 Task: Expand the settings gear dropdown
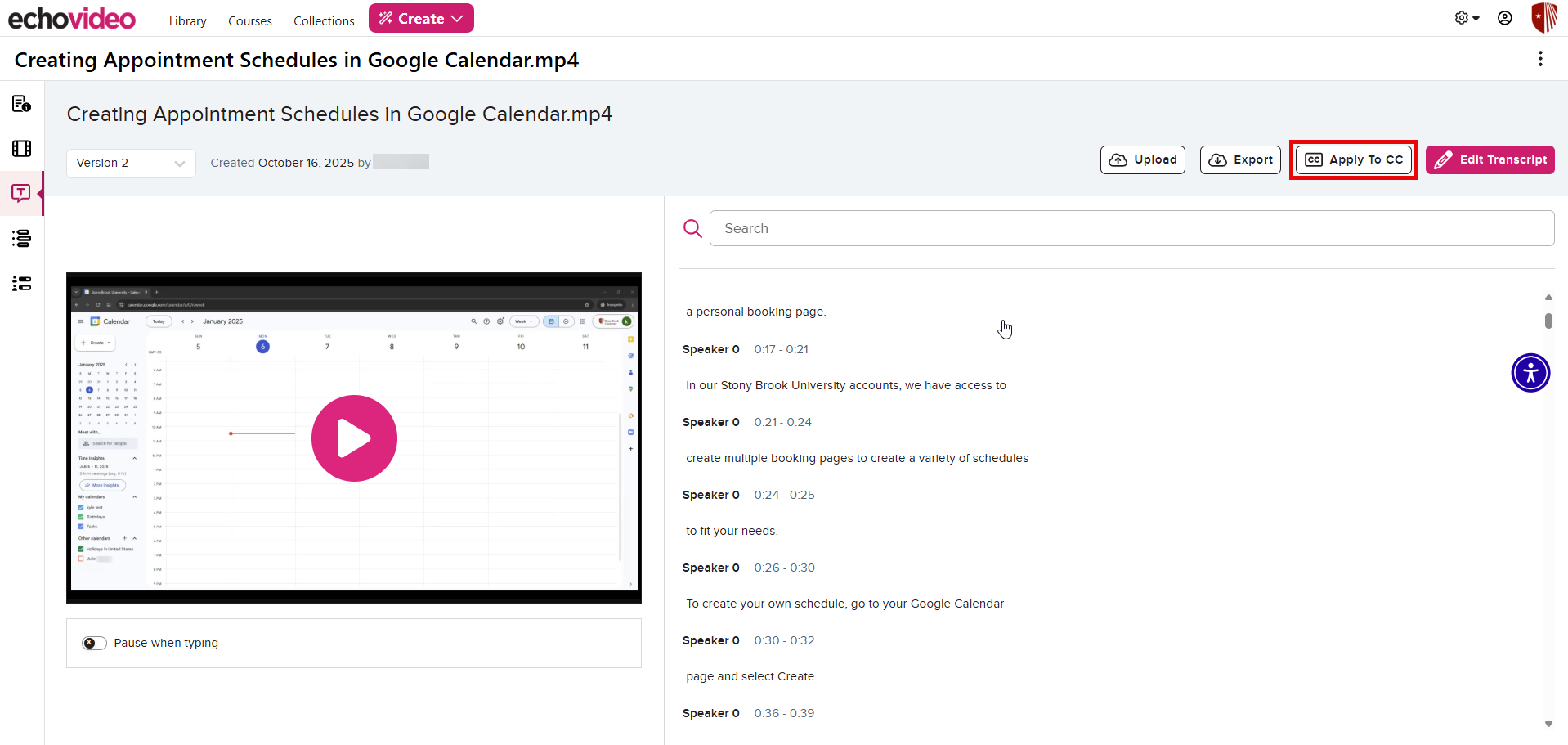pyautogui.click(x=1467, y=18)
